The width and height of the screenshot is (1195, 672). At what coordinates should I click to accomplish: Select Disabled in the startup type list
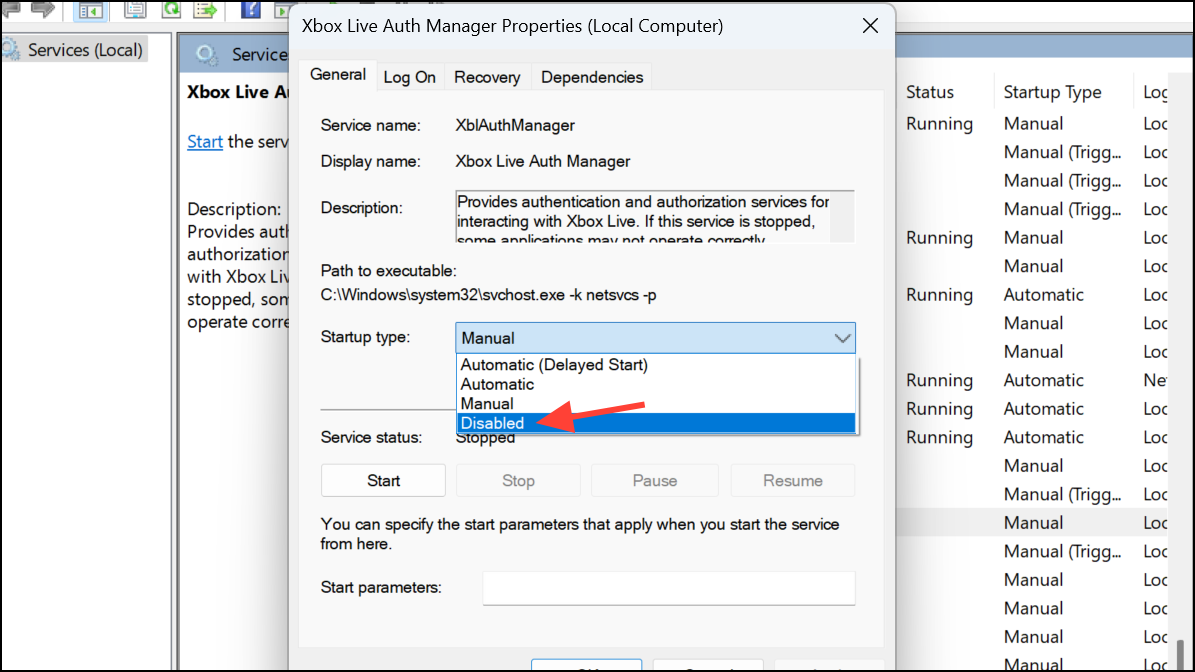point(656,424)
